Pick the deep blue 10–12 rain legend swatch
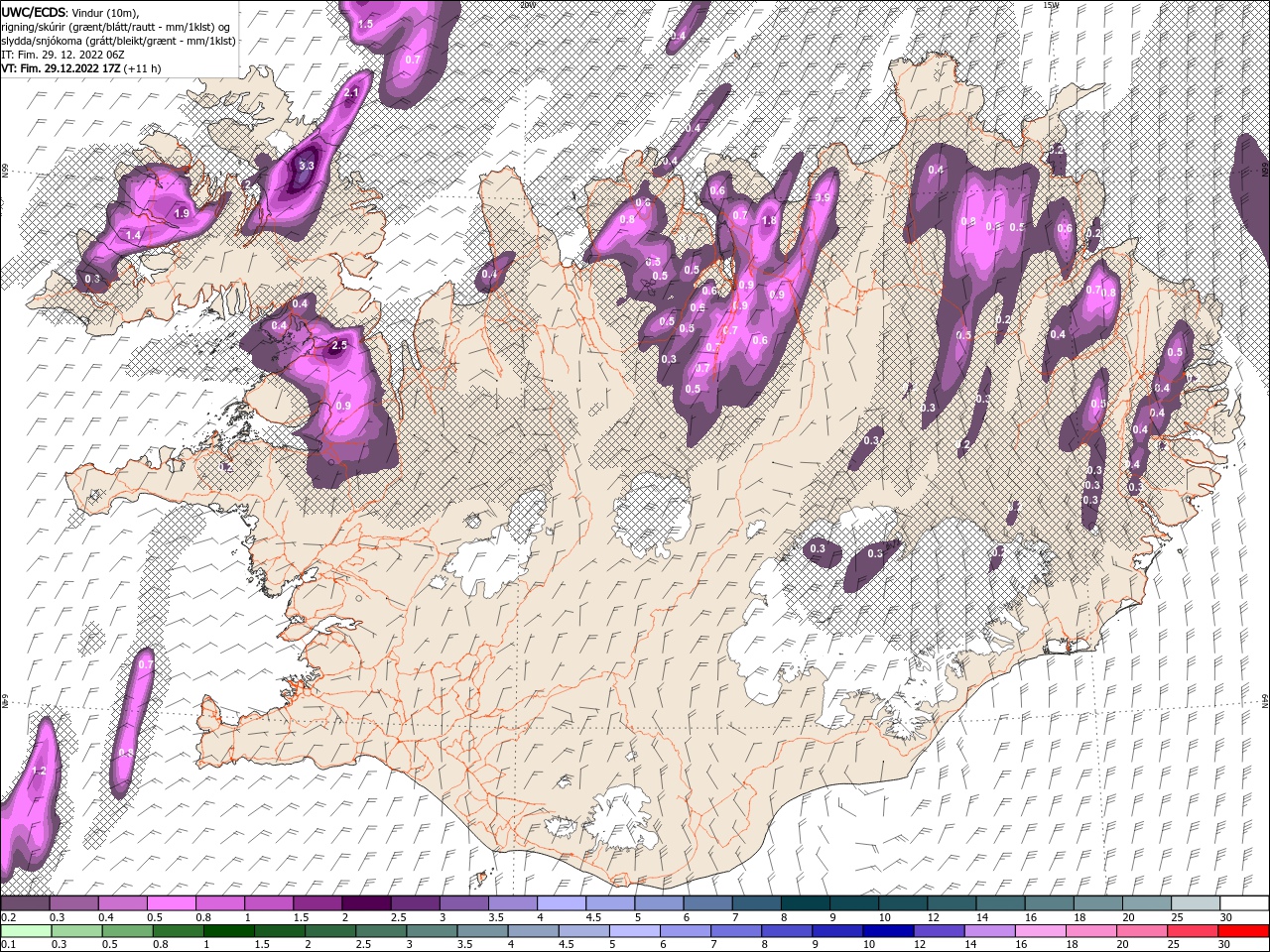1270x952 pixels. (x=889, y=931)
